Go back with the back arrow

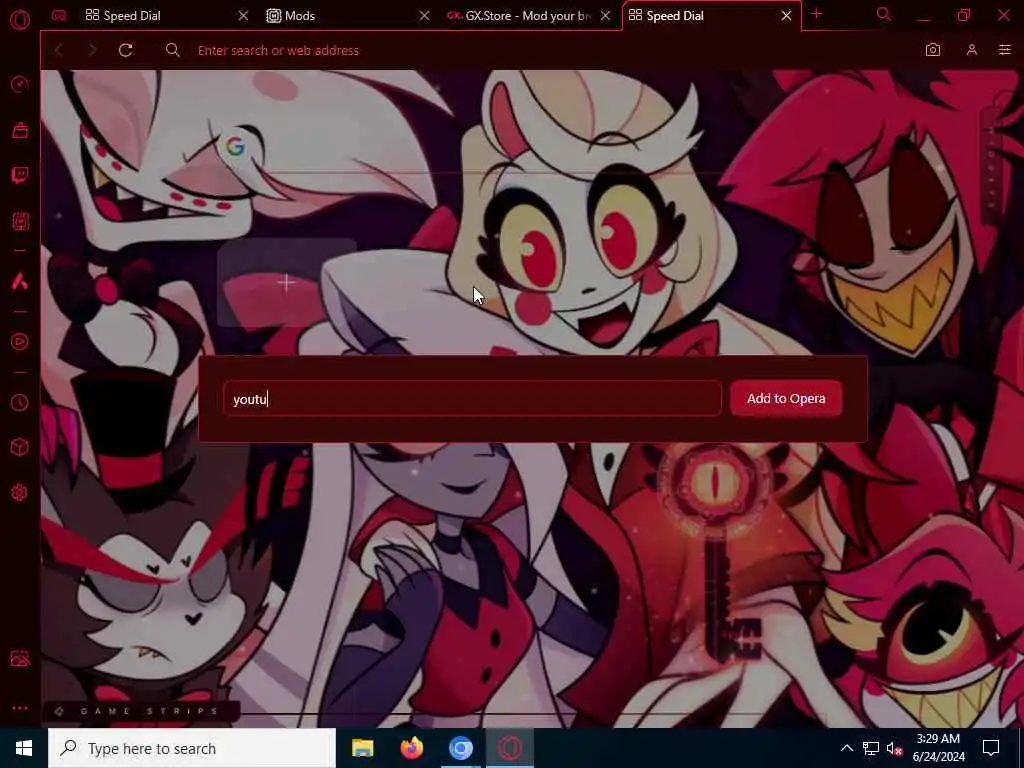click(x=59, y=50)
